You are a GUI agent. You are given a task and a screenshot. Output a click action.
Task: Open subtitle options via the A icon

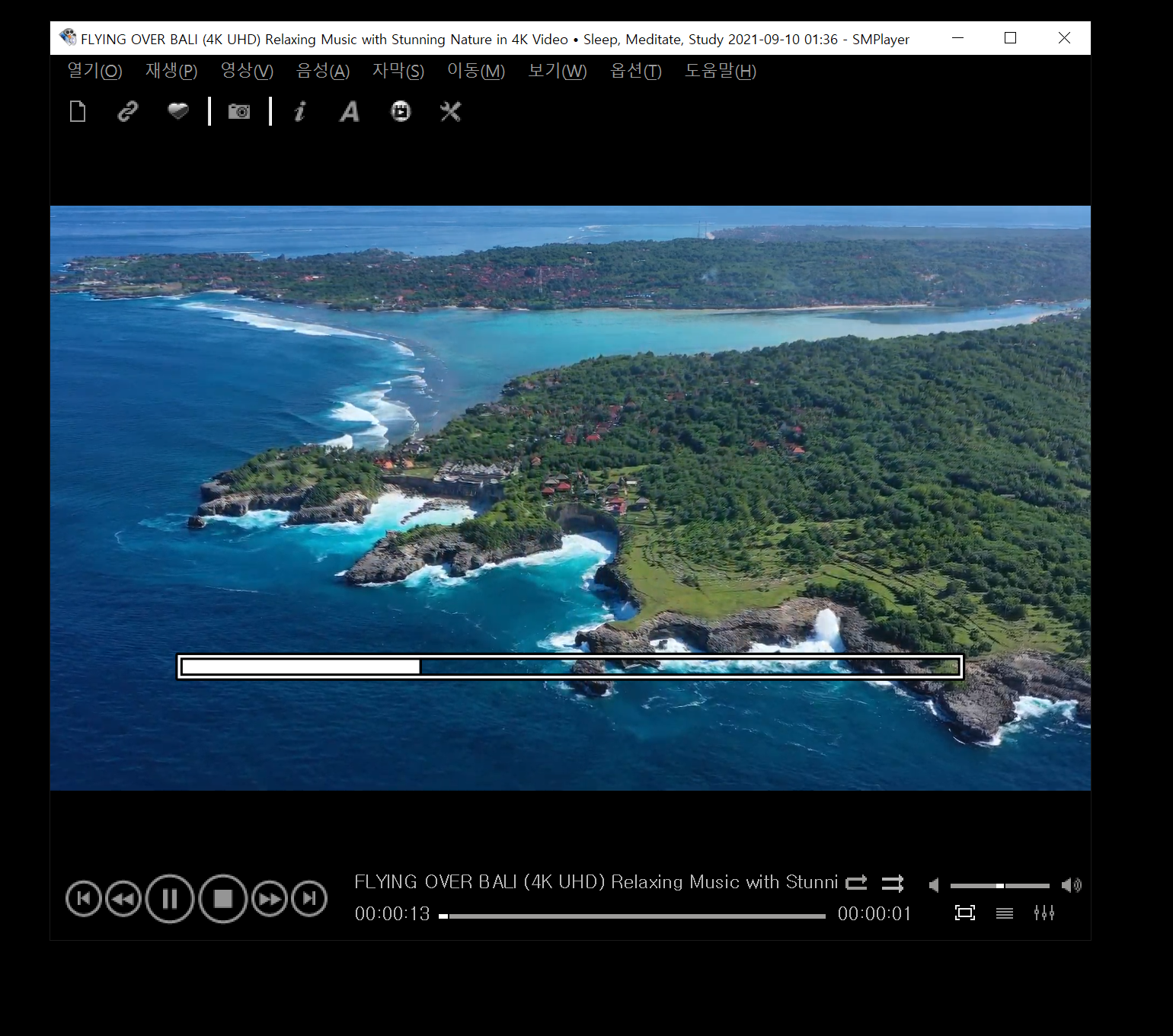(350, 112)
